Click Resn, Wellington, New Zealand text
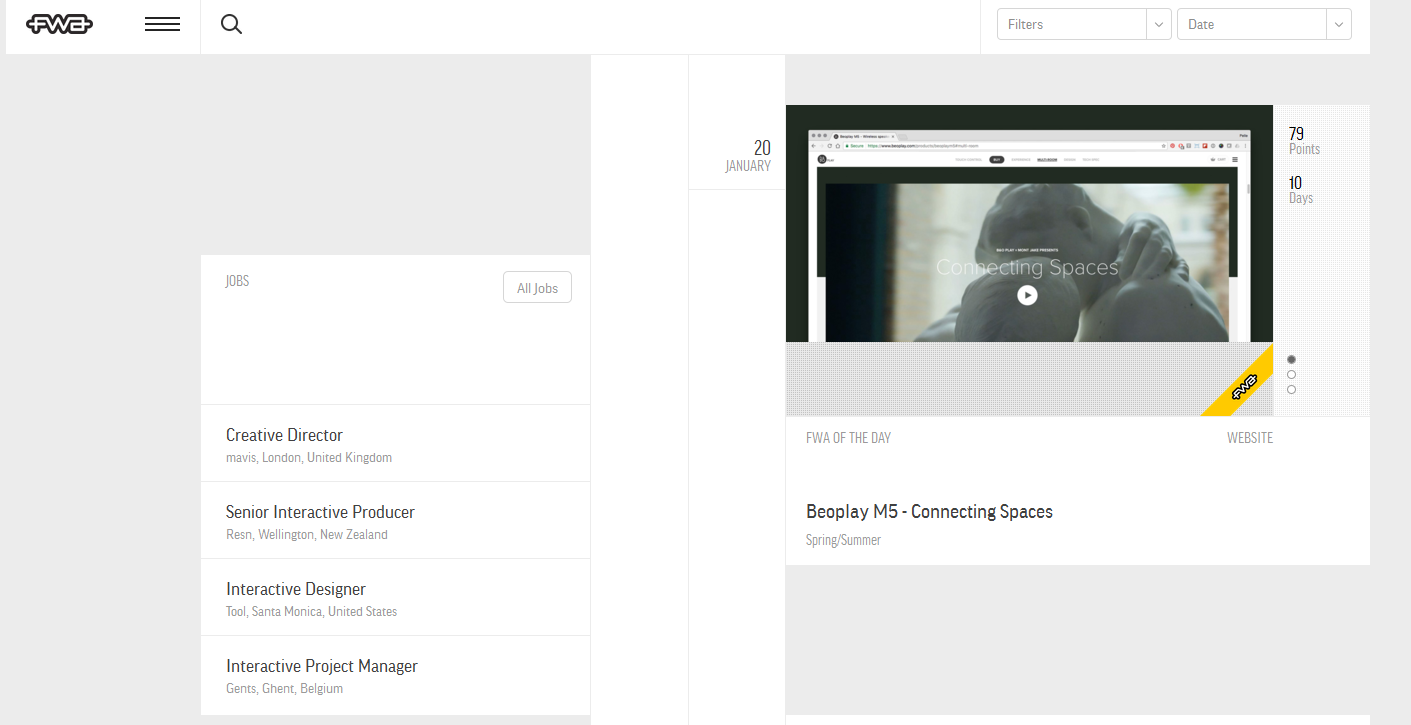Screen dimensions: 1411x725 pyautogui.click(x=307, y=535)
